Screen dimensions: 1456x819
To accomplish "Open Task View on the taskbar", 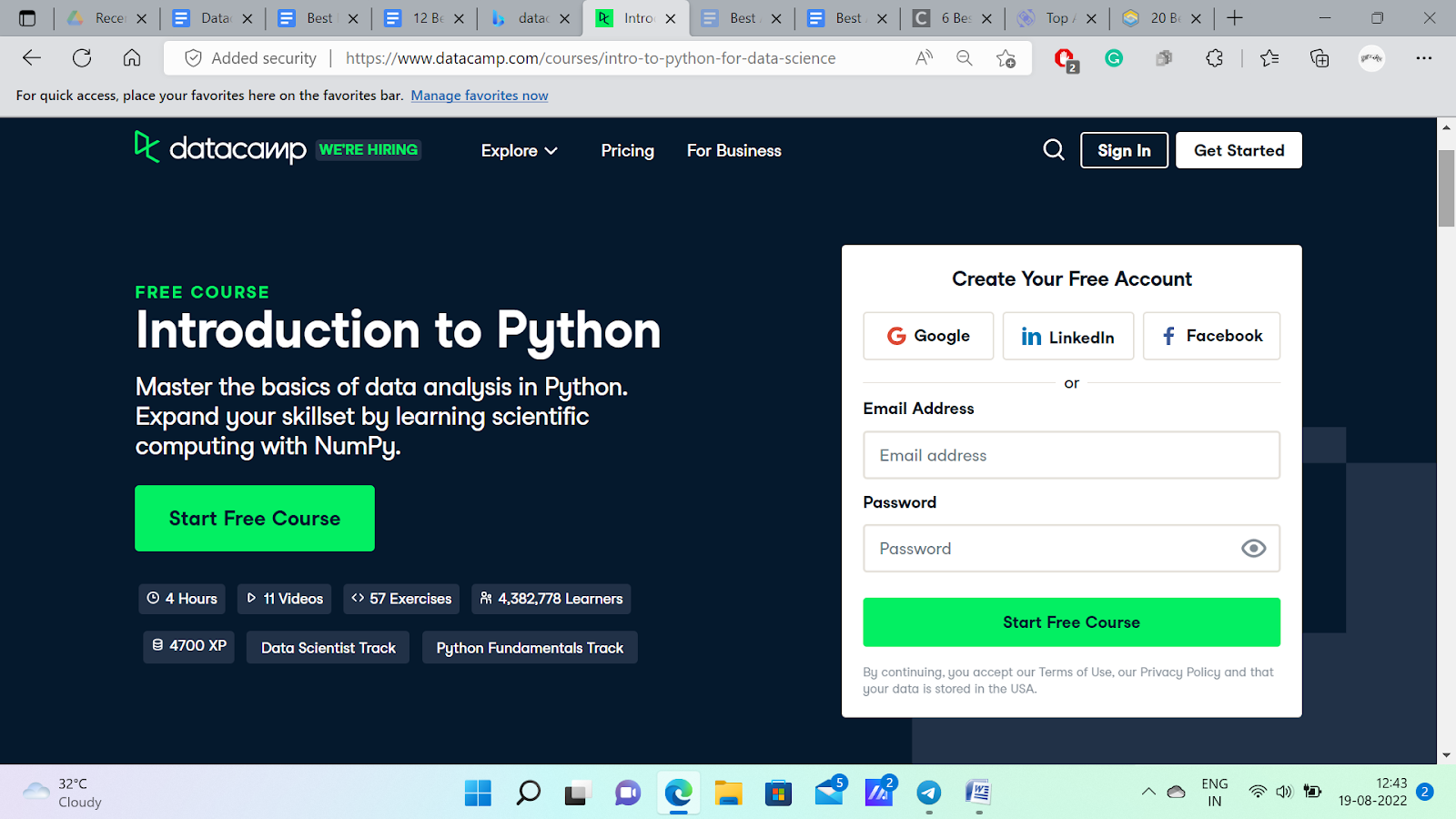I will tap(578, 793).
